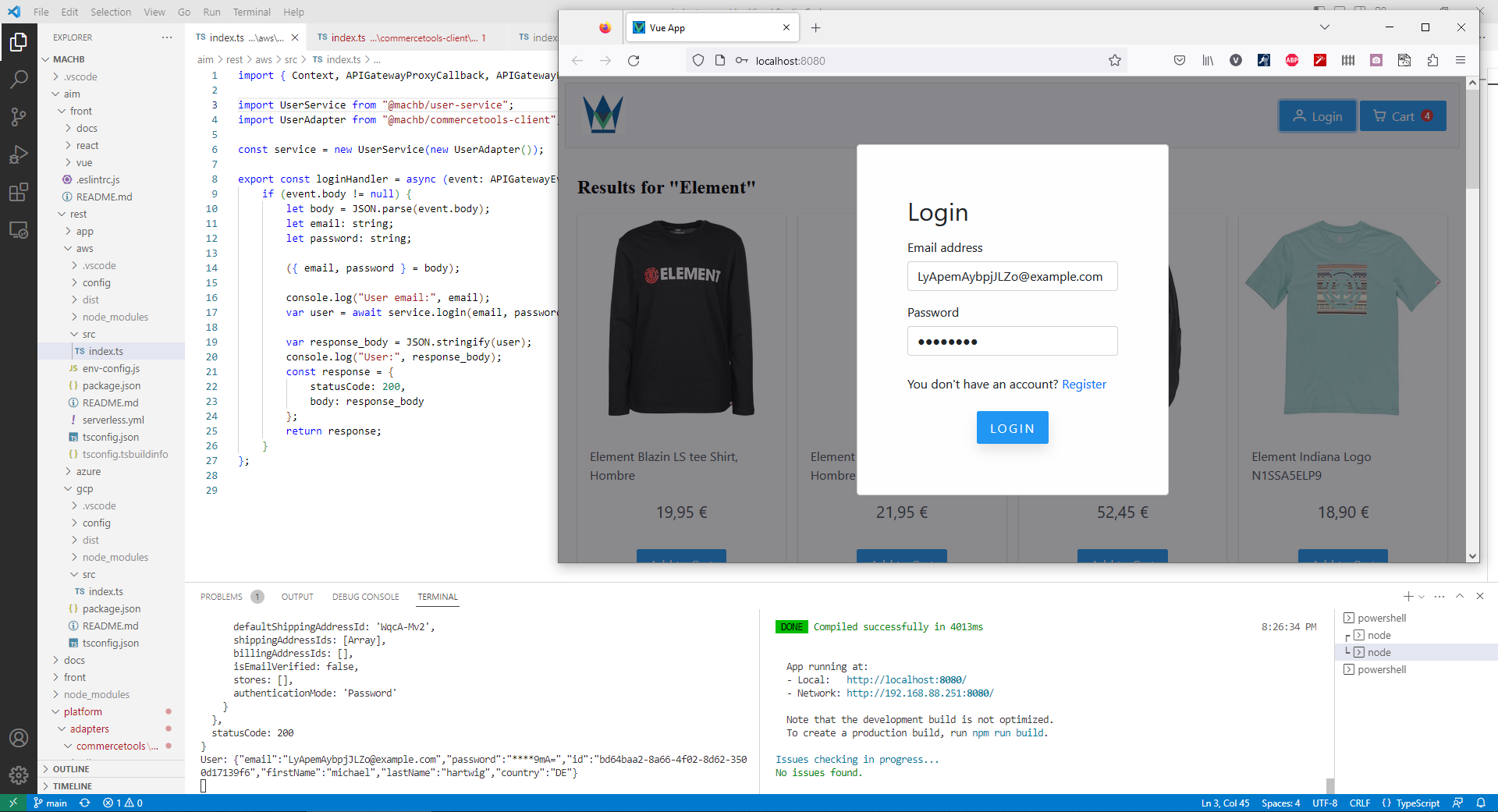Click Vue devtools extension icon
This screenshot has width=1498, height=812.
[x=1236, y=61]
